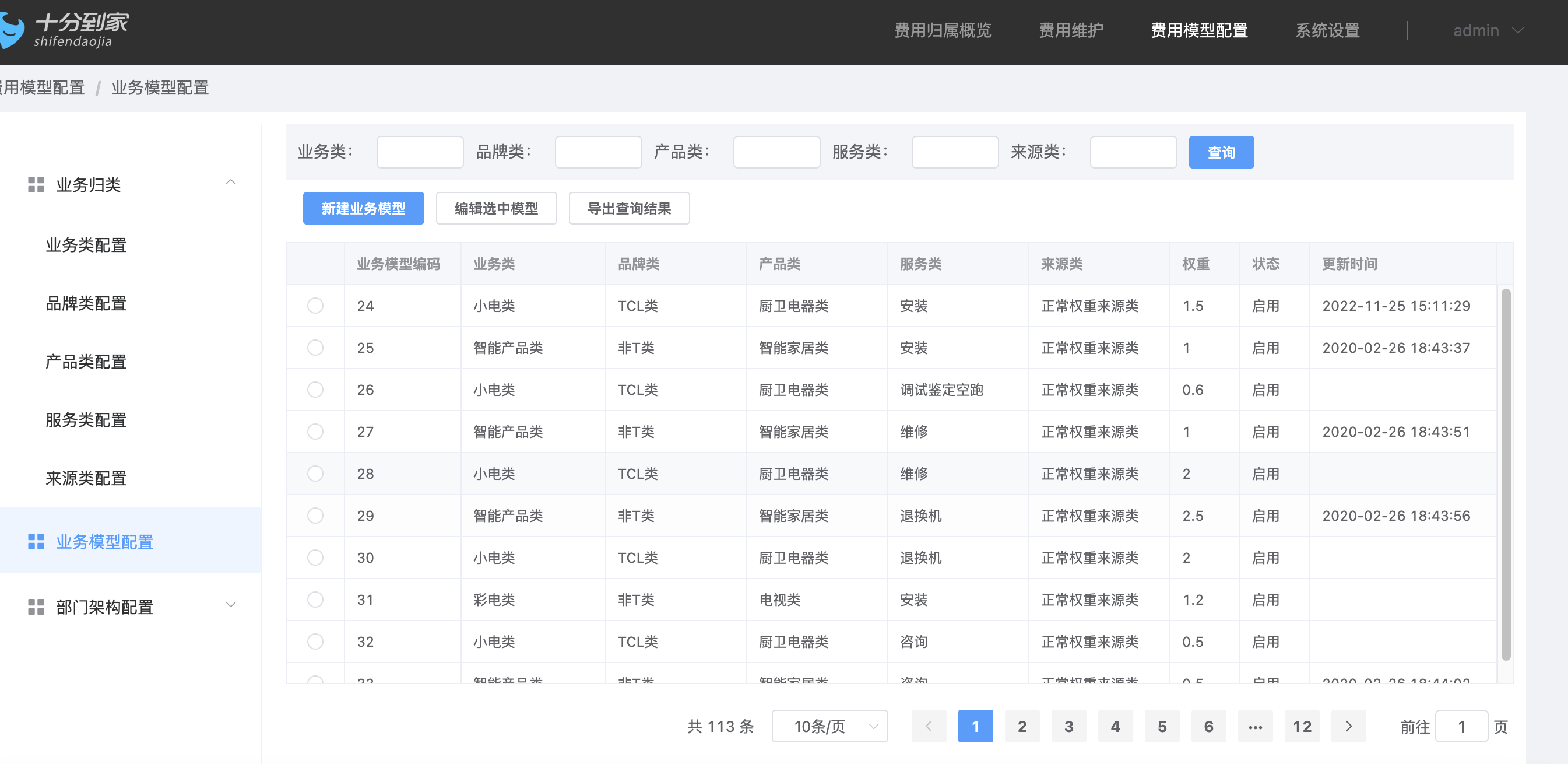Open 业务类配置 in sidebar
Viewport: 1568px width, 764px height.
point(86,245)
